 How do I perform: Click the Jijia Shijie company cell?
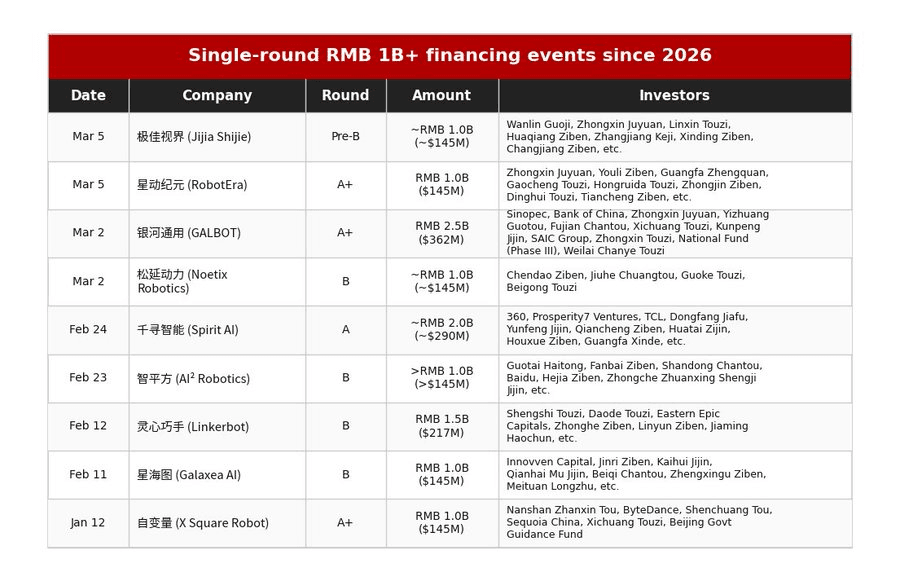[194, 137]
